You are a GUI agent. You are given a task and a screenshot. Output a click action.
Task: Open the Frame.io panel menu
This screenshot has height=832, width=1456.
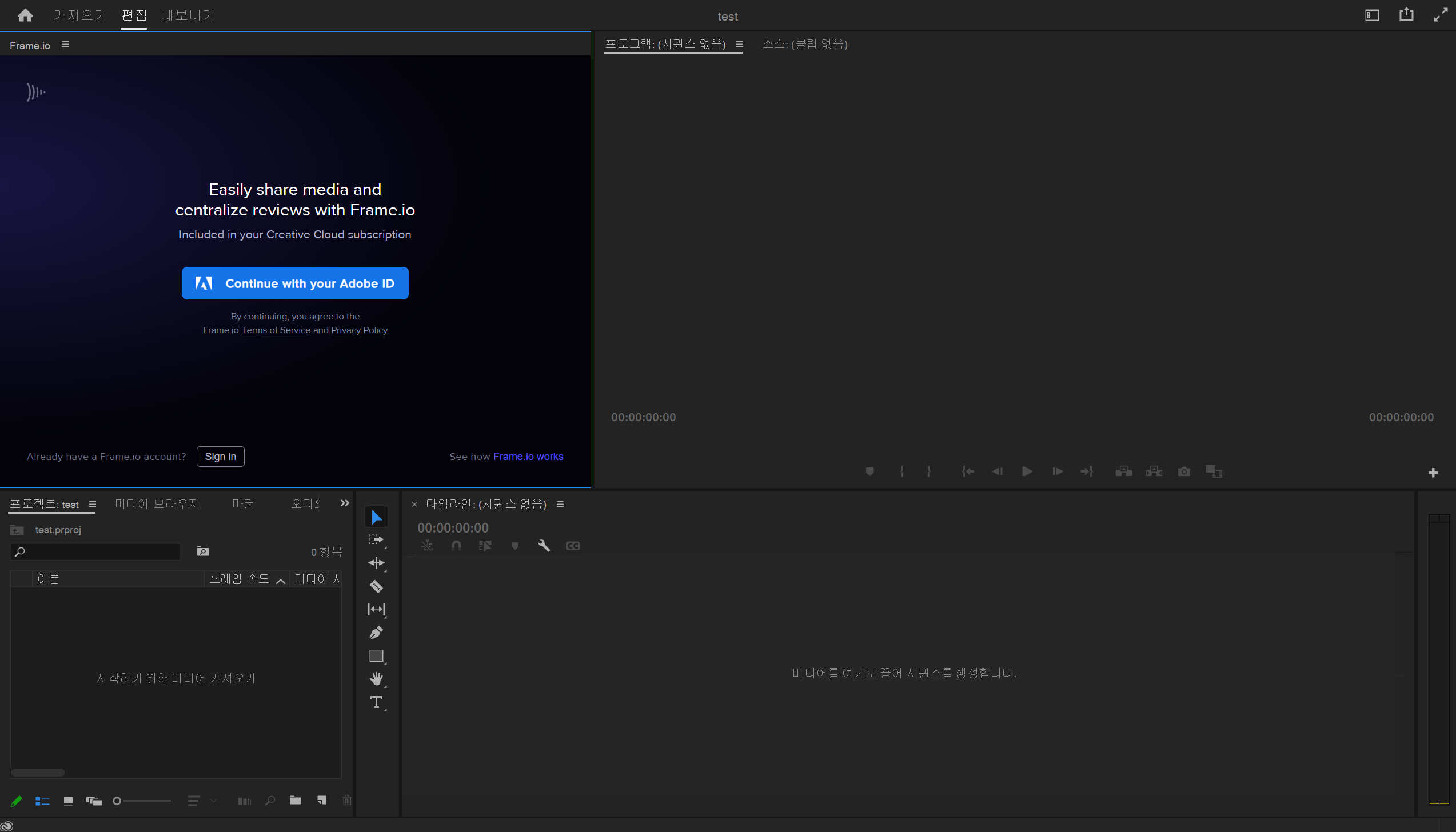65,45
